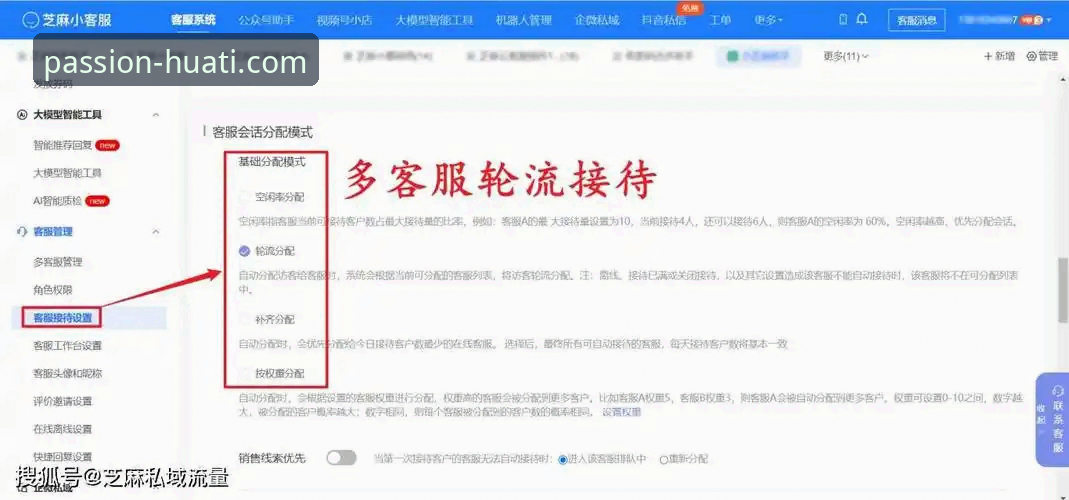
Task: Open 多客服管理 in sidebar
Action: (x=58, y=262)
